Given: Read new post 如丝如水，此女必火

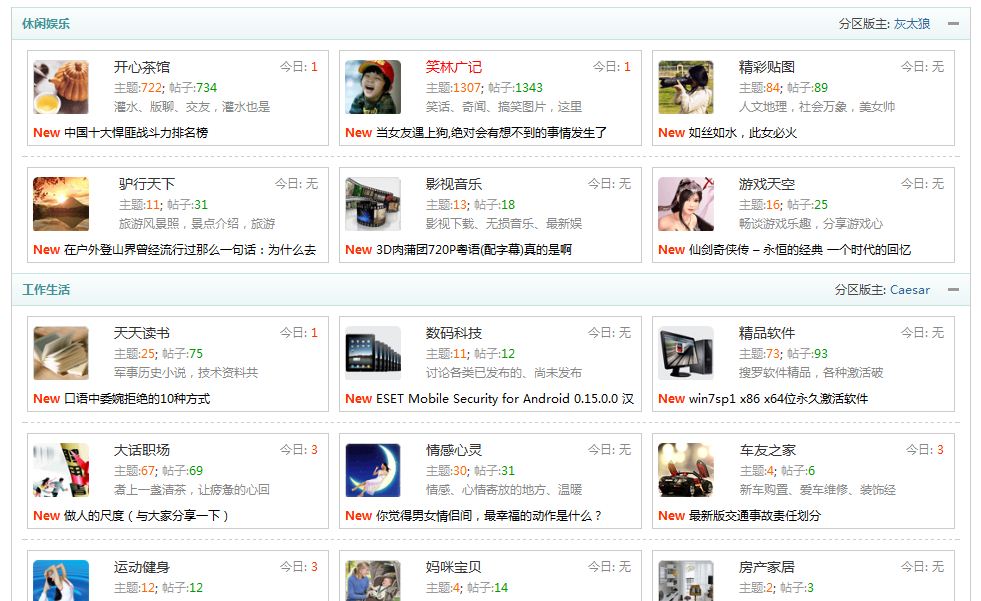Looking at the screenshot, I should [x=743, y=133].
